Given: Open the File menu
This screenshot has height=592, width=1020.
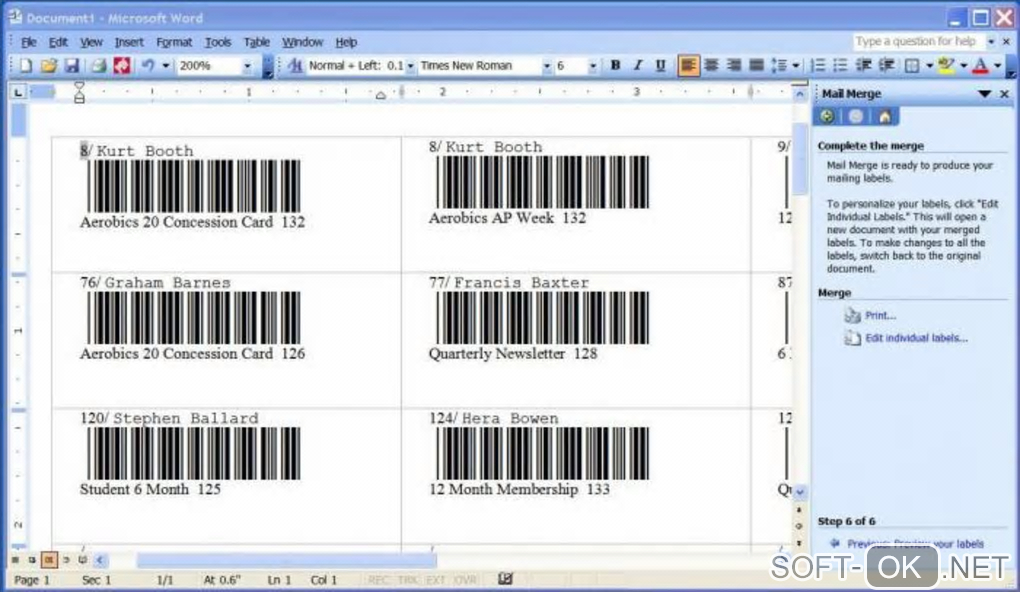Looking at the screenshot, I should tap(29, 42).
